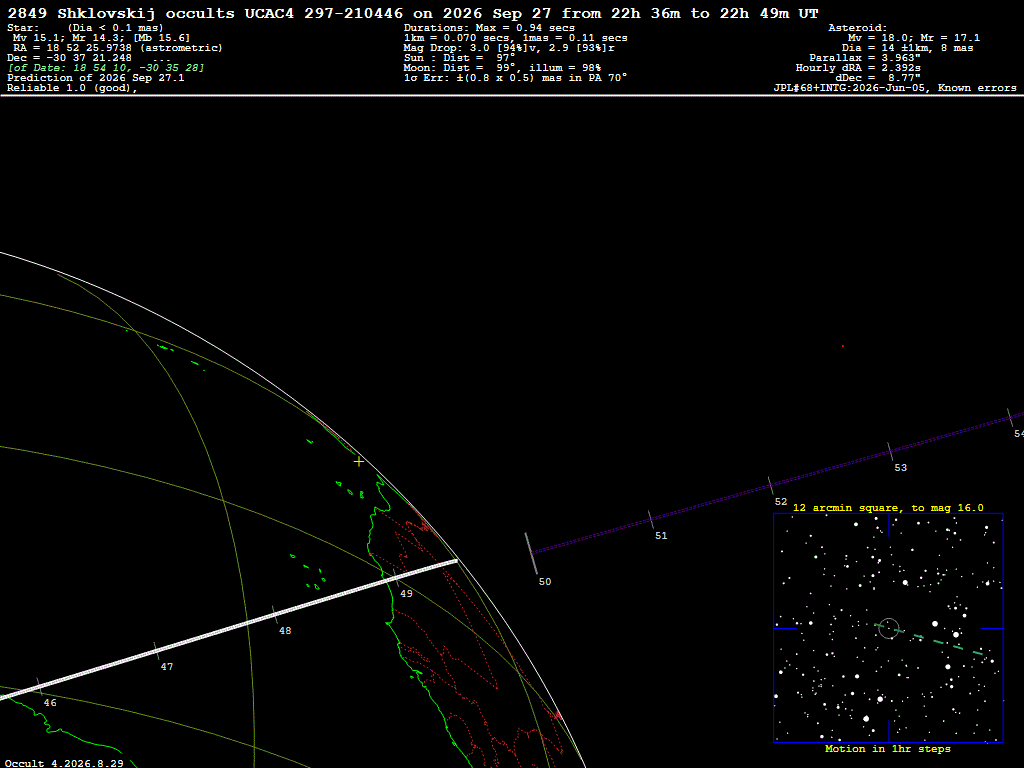Click the red triangle marker near the limb
The width and height of the screenshot is (1024, 768).
pos(558,716)
